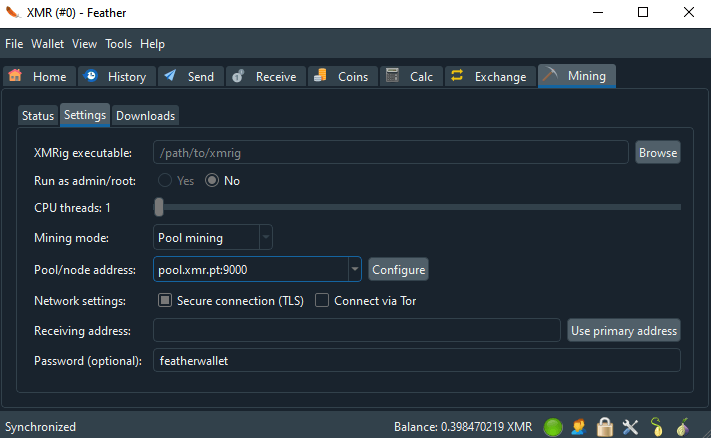Click the Feather logo in title bar
The width and height of the screenshot is (711, 438).
pyautogui.click(x=13, y=12)
